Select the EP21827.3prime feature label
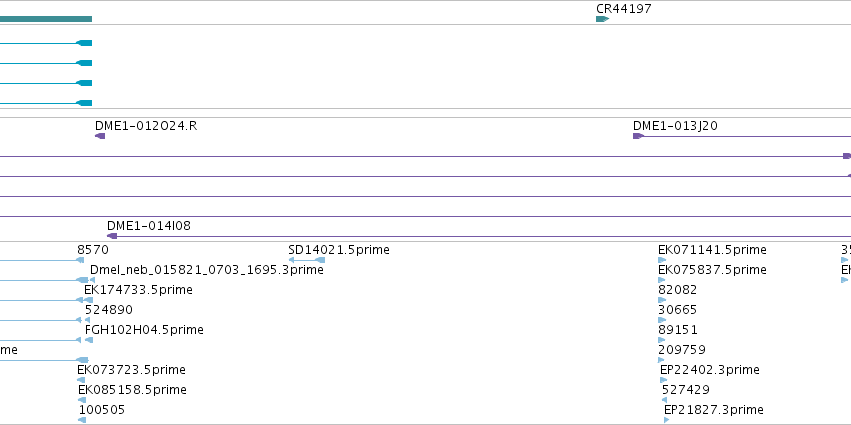The width and height of the screenshot is (851, 425). click(x=714, y=410)
